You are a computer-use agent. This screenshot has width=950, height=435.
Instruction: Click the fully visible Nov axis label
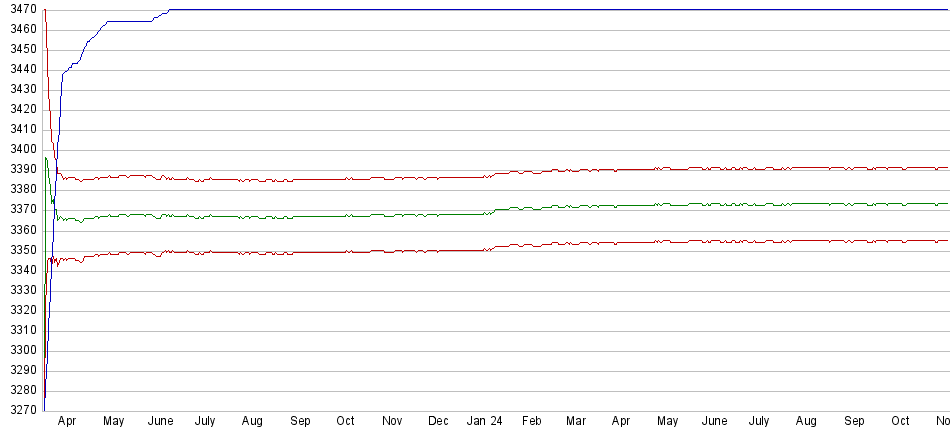pos(393,422)
